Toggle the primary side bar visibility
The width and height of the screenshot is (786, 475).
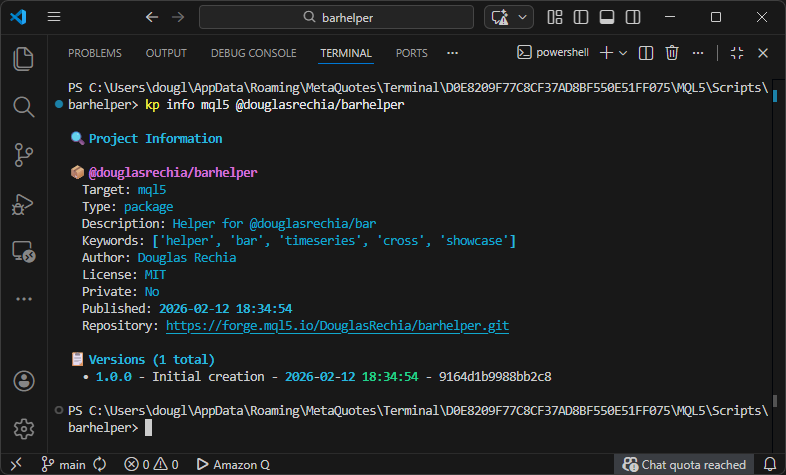pyautogui.click(x=582, y=17)
